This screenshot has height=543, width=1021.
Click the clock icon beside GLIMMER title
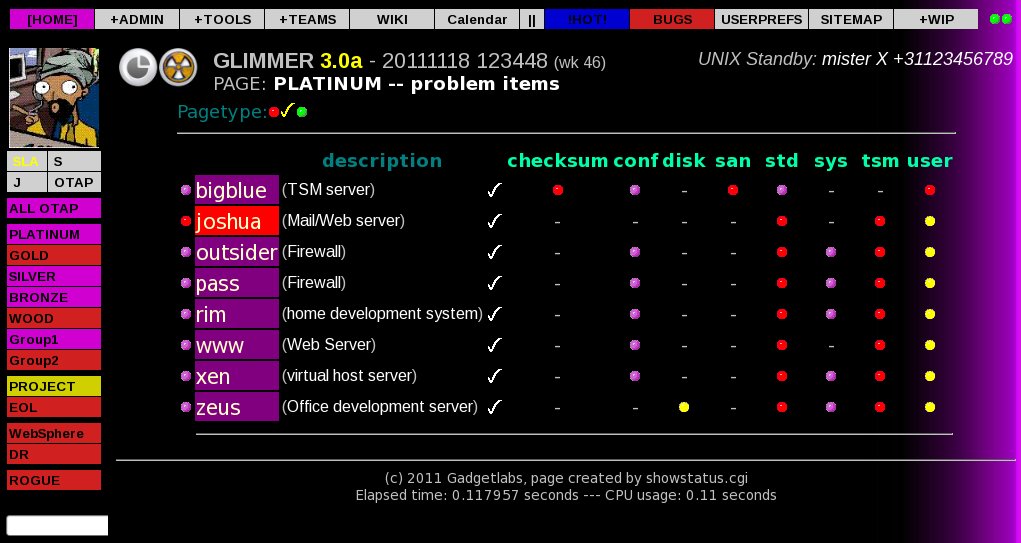coord(137,67)
